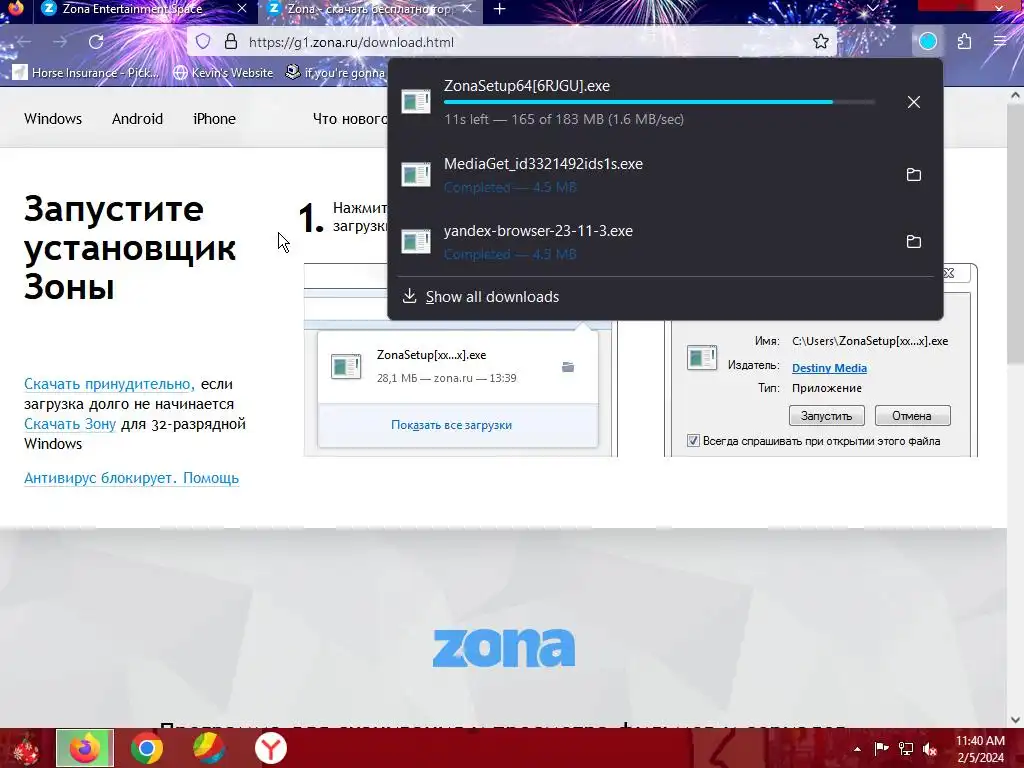Open tracking protection shield icon
The height and width of the screenshot is (768, 1024).
[203, 42]
